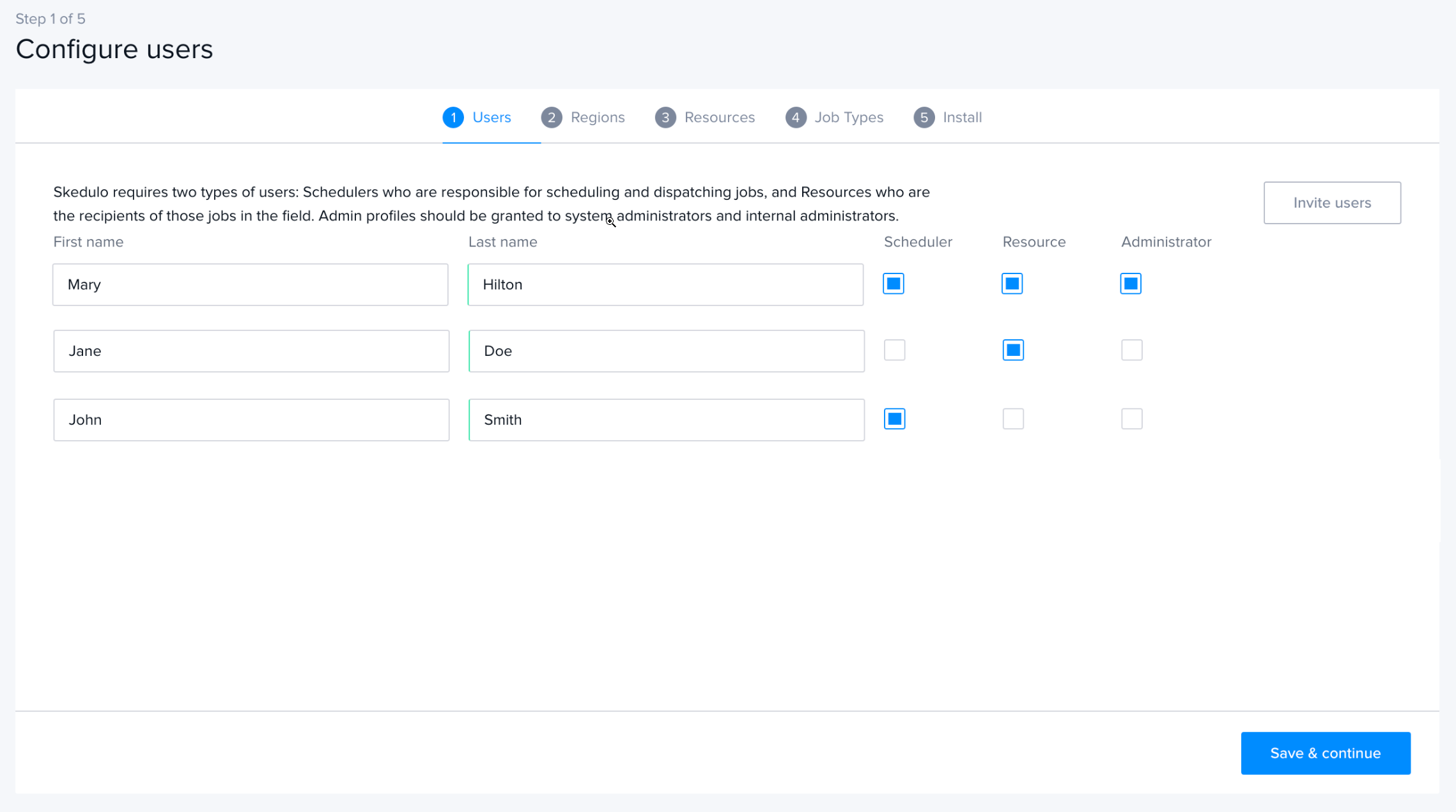Click the Invite users button
Image resolution: width=1456 pixels, height=812 pixels.
[x=1332, y=203]
